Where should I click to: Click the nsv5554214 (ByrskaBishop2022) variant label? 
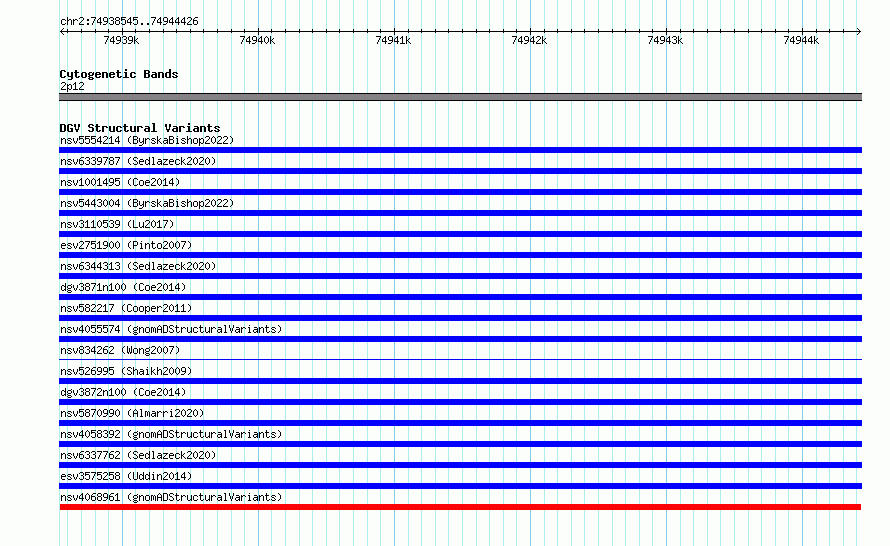[147, 140]
